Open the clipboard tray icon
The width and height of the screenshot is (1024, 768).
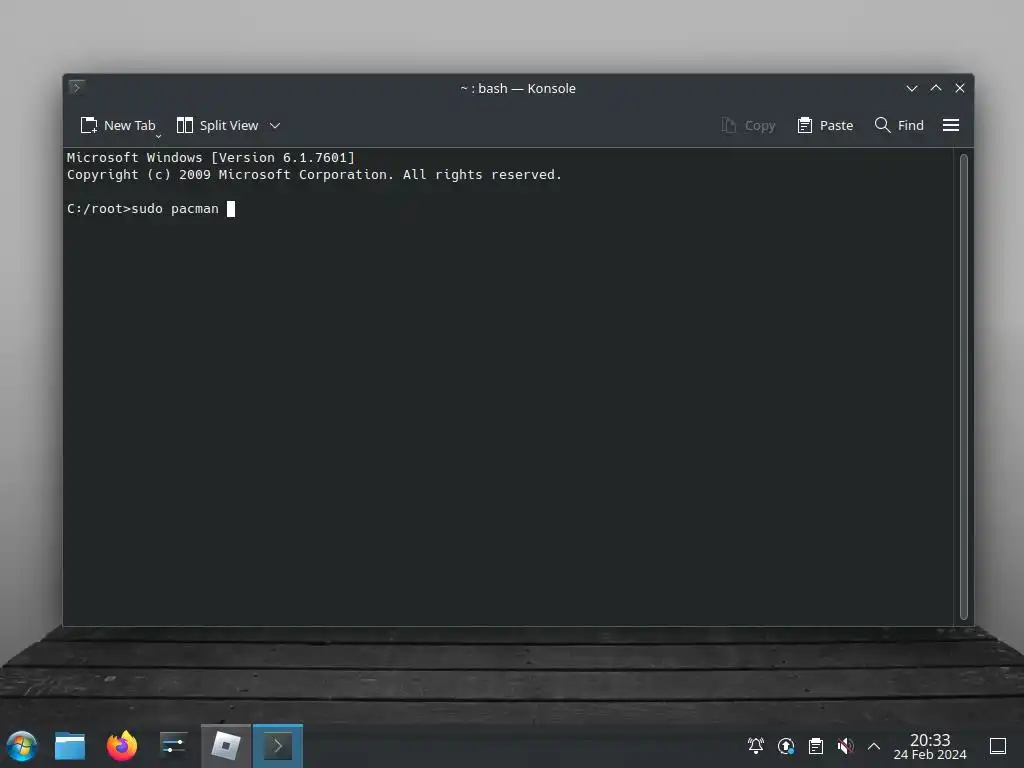click(816, 746)
